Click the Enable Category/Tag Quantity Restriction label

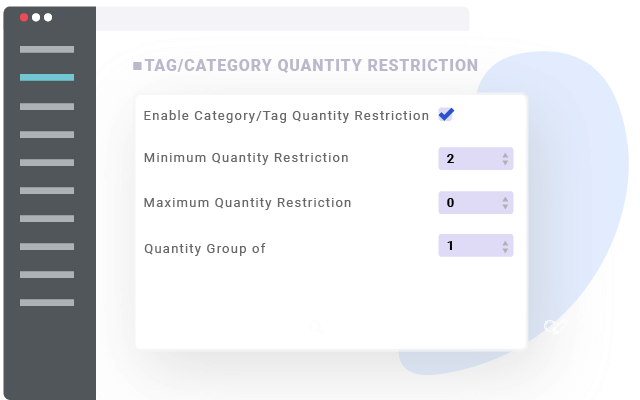pos(286,116)
